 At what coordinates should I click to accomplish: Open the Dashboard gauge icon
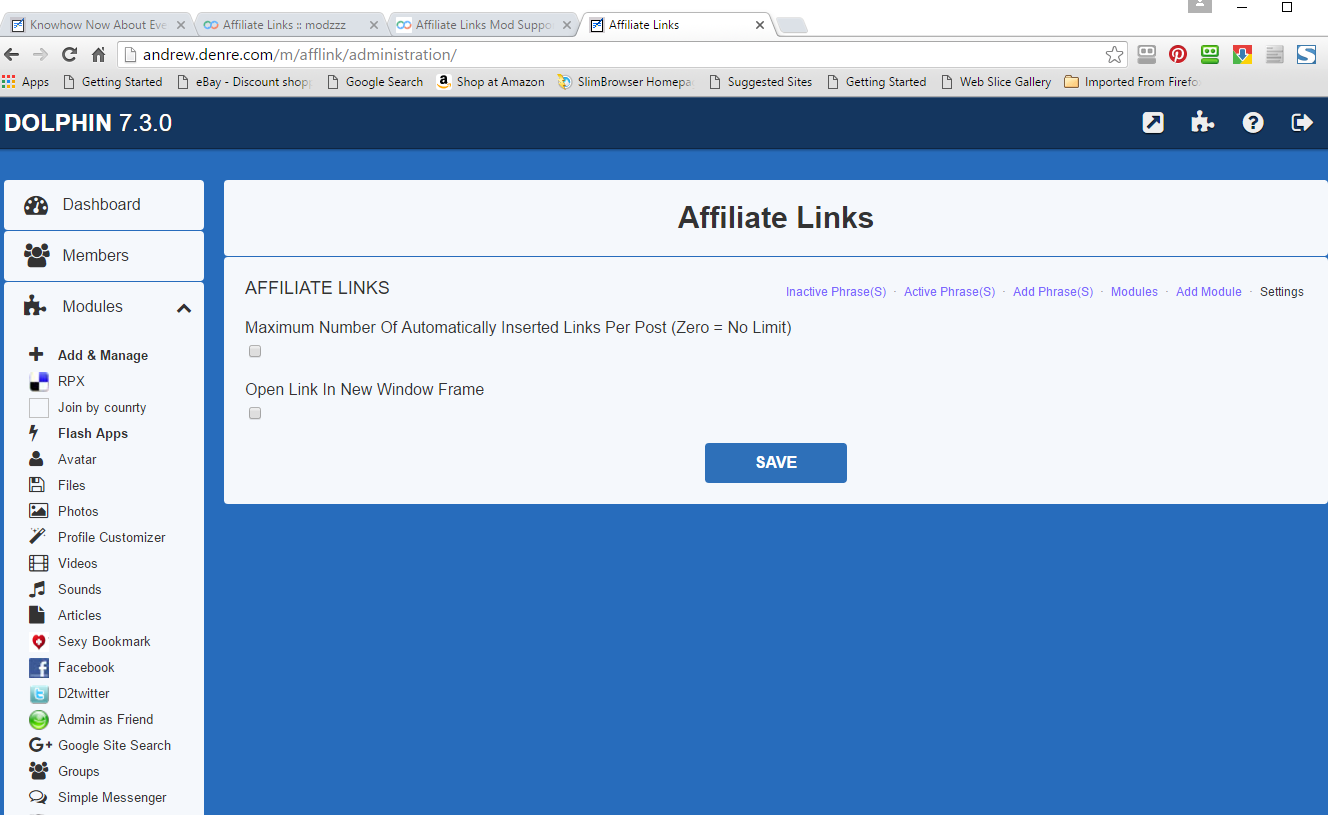(x=36, y=206)
